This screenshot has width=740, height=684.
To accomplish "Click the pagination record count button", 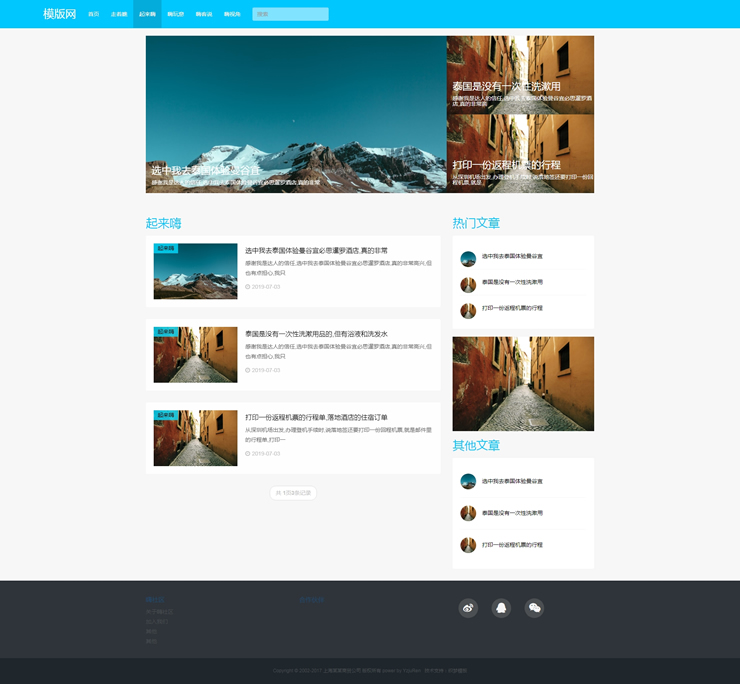I will pos(293,493).
